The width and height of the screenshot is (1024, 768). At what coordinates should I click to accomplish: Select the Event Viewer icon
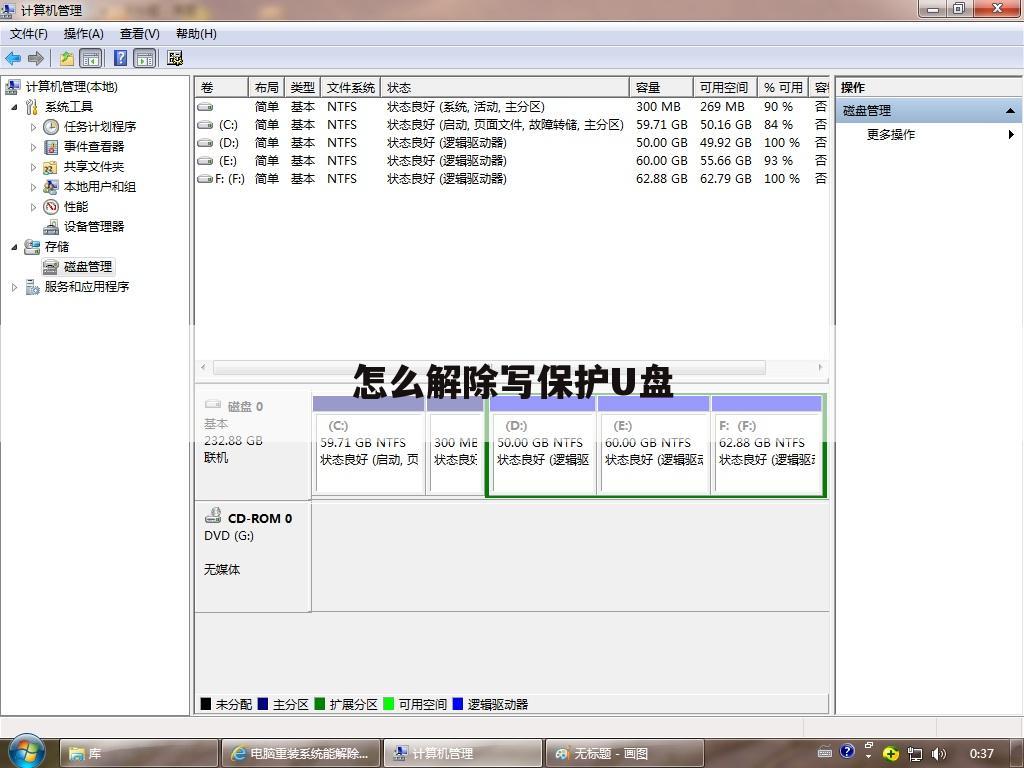click(51, 147)
